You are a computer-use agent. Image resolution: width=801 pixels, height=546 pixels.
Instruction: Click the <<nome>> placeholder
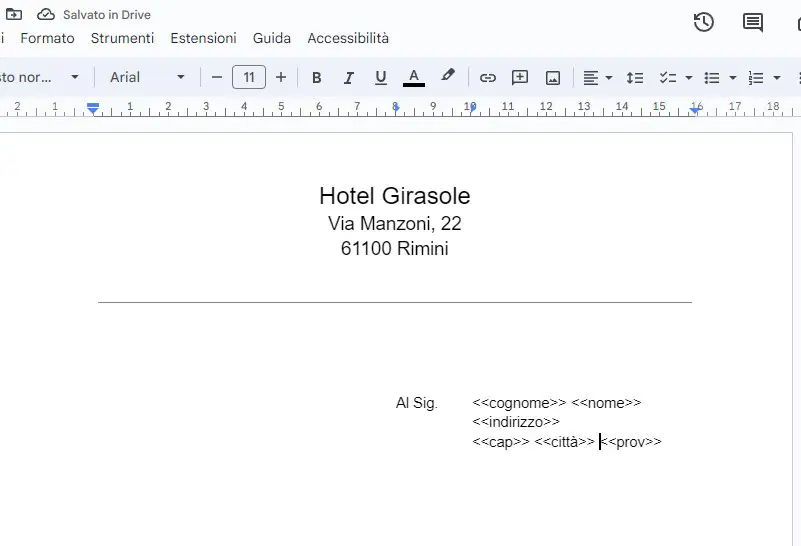(606, 403)
